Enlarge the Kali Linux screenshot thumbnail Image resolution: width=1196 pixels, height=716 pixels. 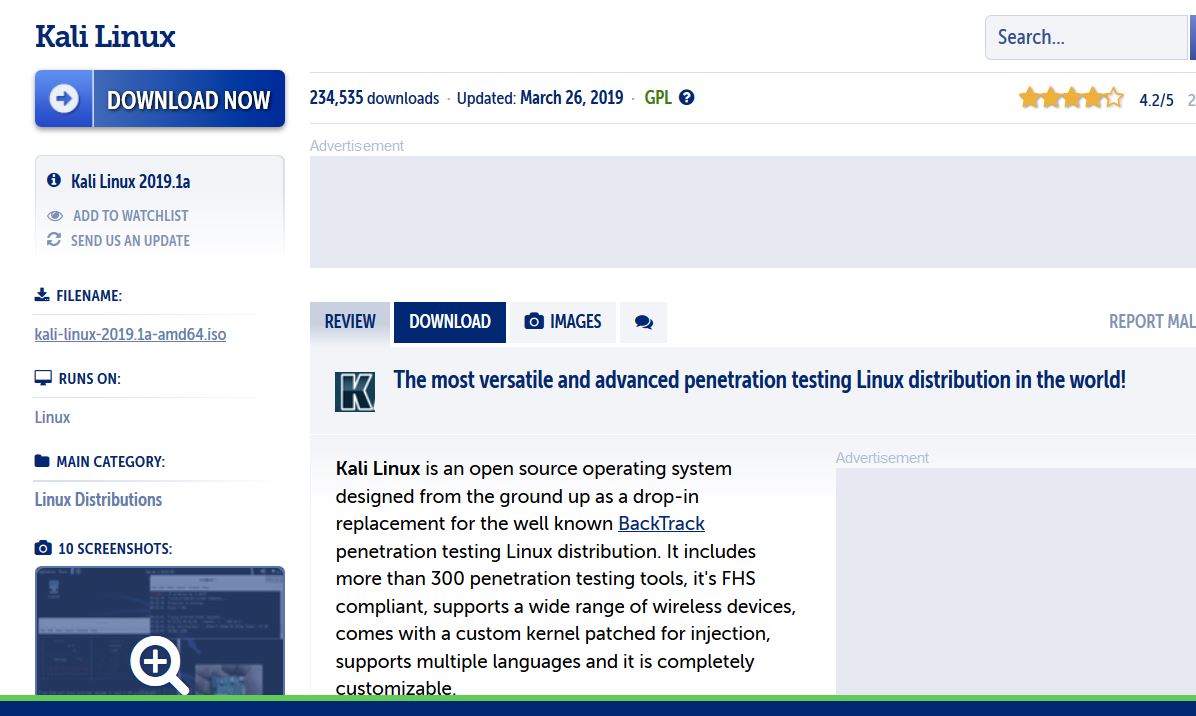[x=159, y=631]
